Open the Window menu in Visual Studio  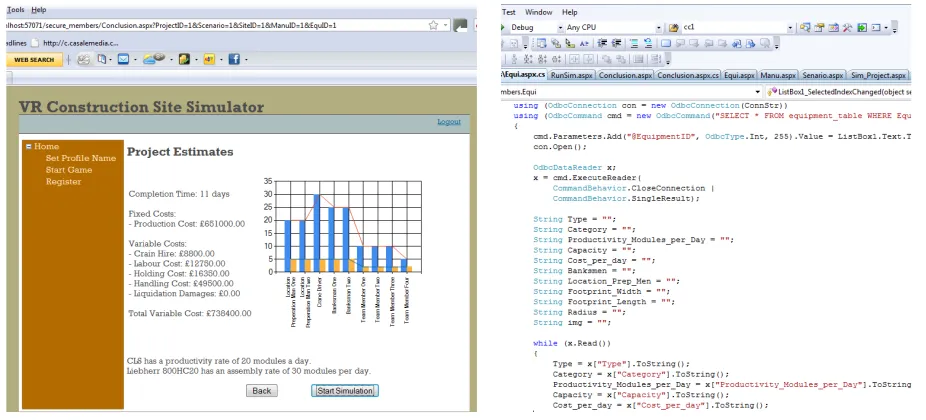[538, 12]
